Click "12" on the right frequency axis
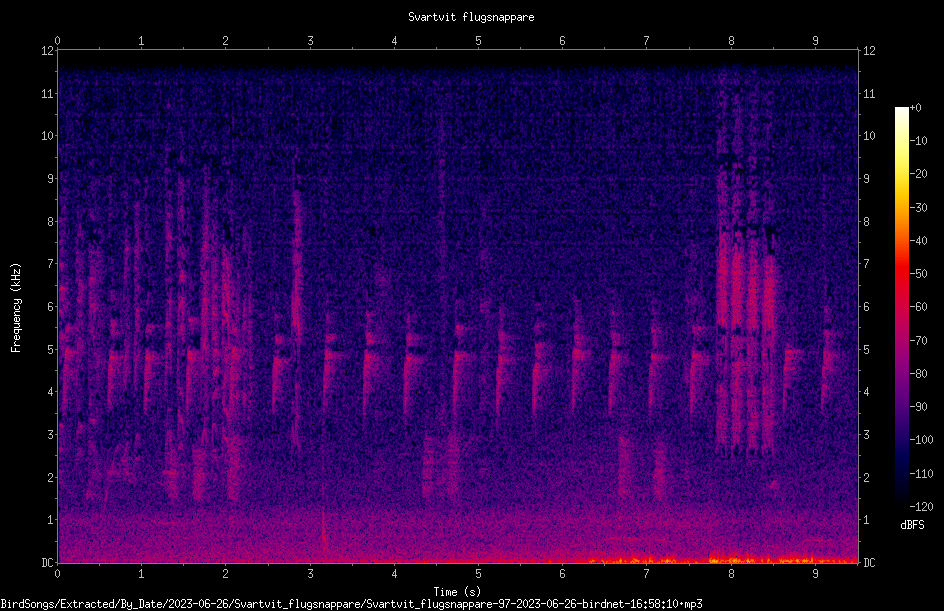 [x=869, y=51]
